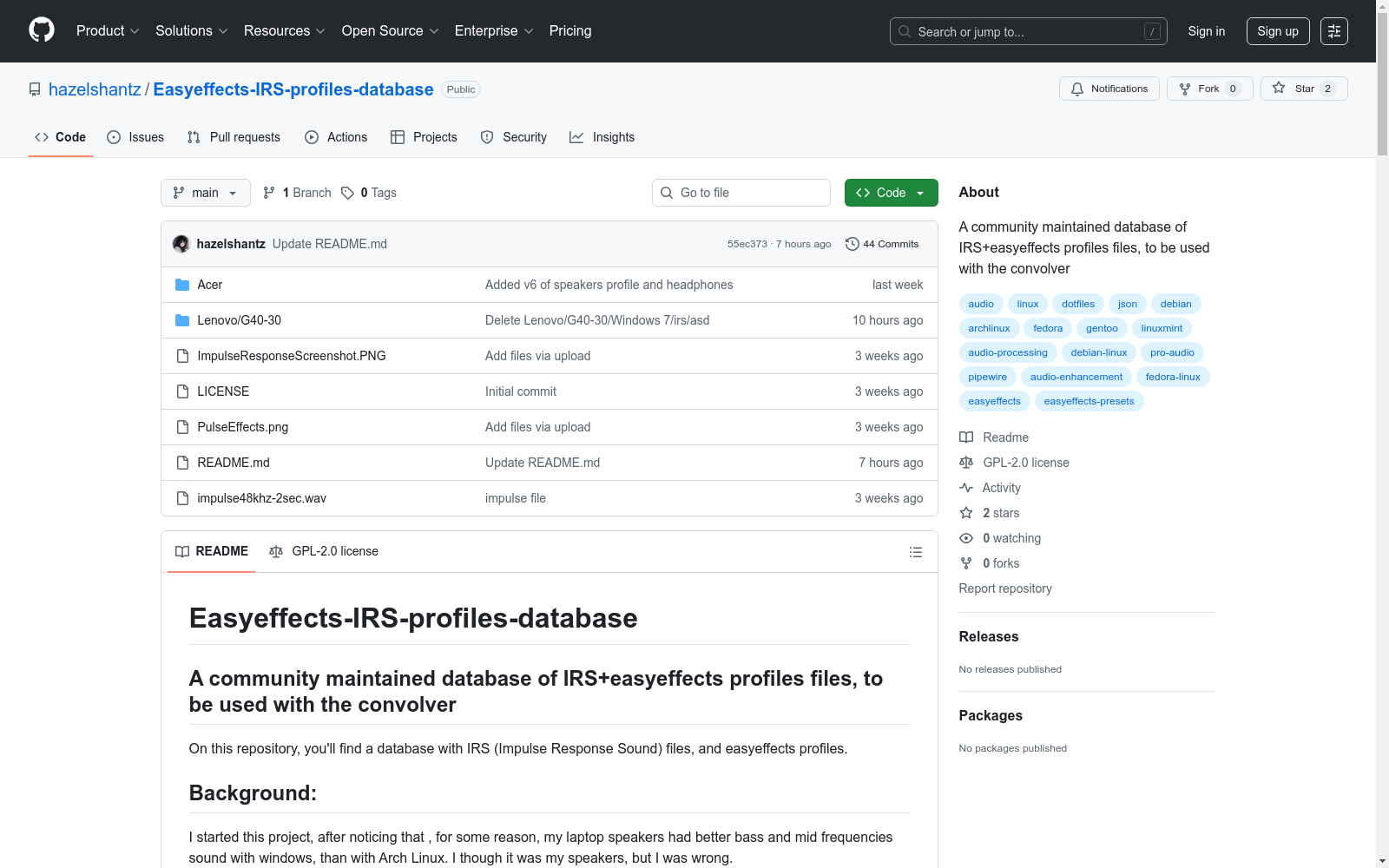Viewport: 1389px width, 868px height.
Task: Open commit history via the clock icon
Action: 851,244
